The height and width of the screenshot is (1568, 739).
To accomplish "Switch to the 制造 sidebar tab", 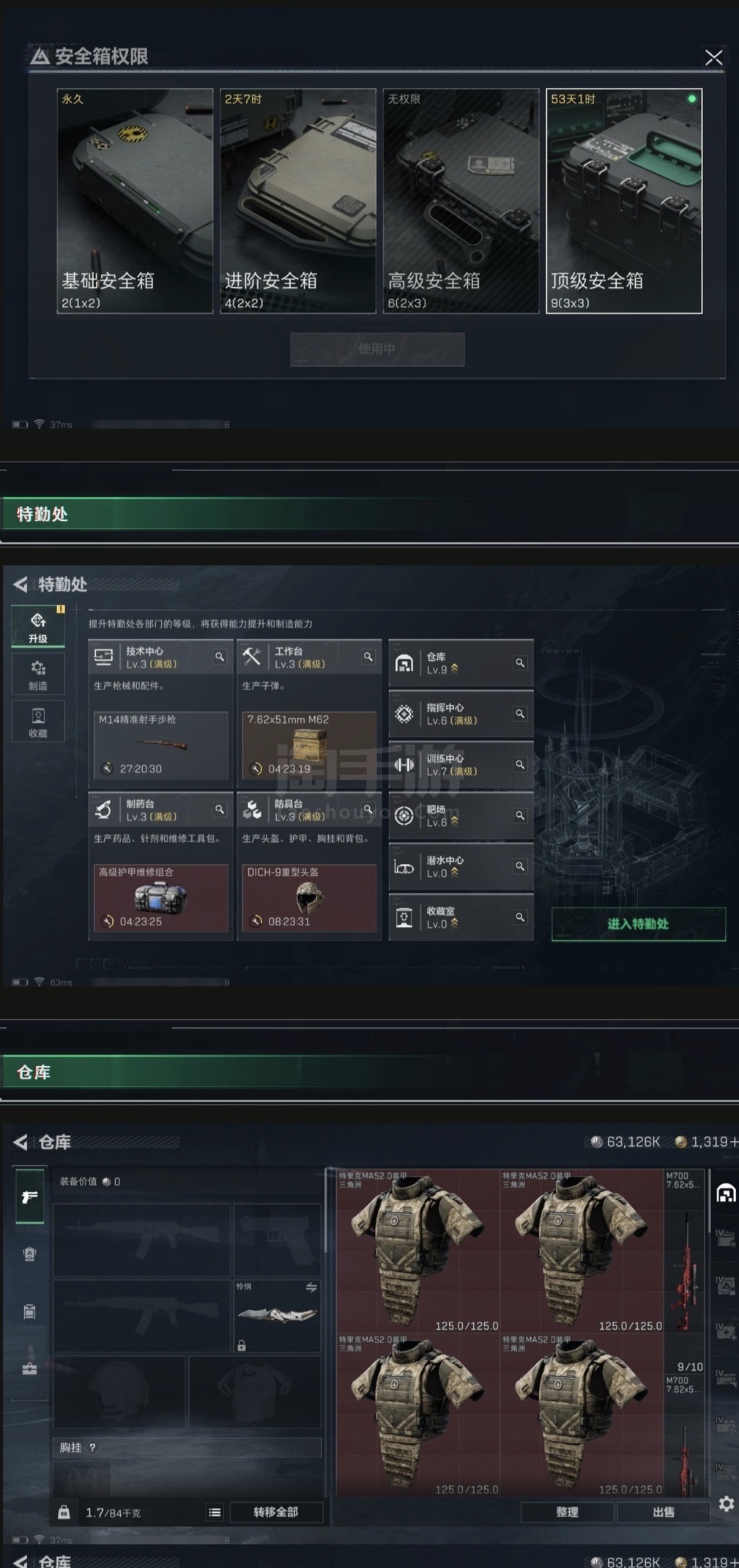I will (x=38, y=674).
